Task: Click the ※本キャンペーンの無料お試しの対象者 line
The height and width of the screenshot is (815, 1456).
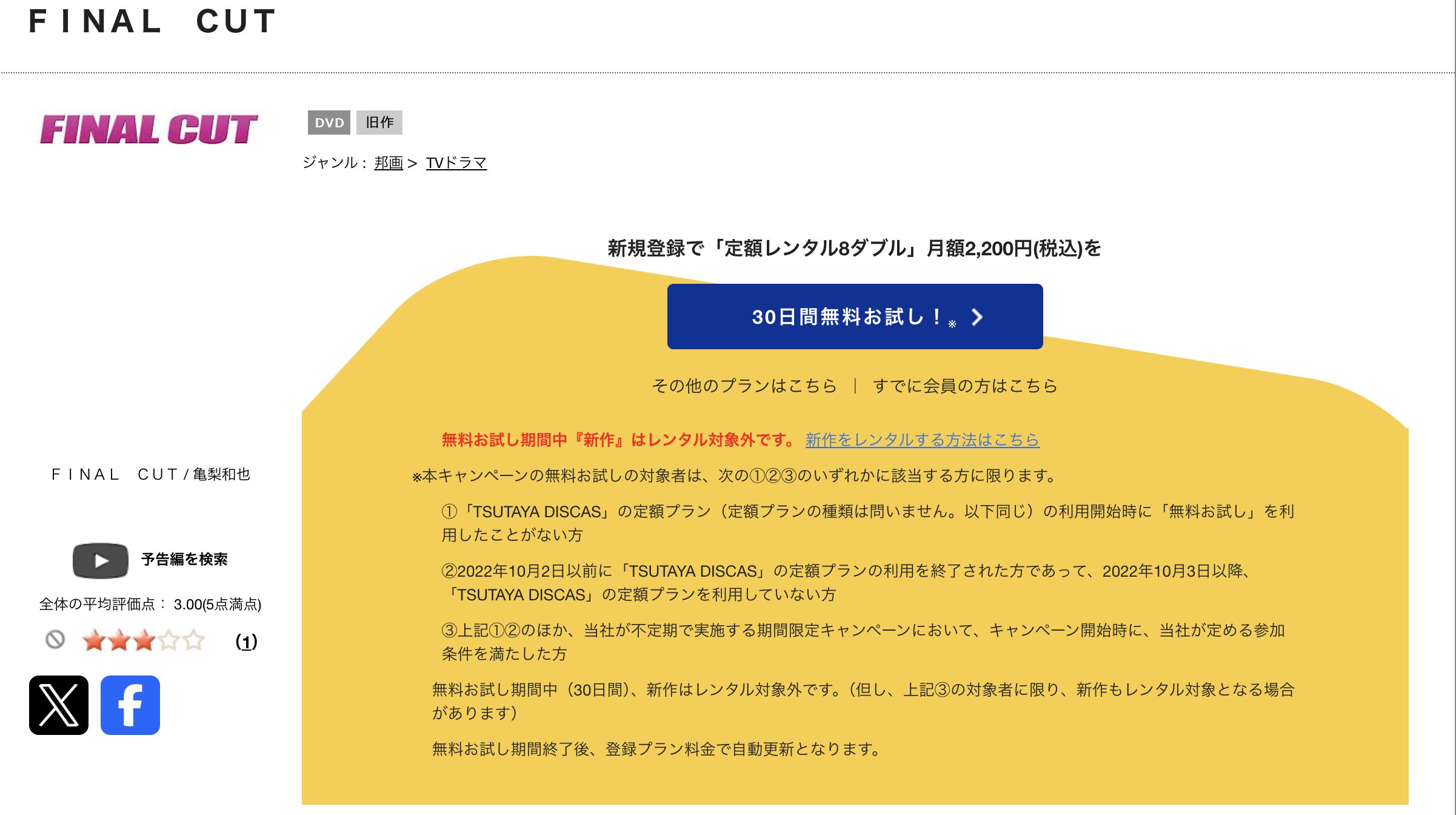Action: point(735,475)
